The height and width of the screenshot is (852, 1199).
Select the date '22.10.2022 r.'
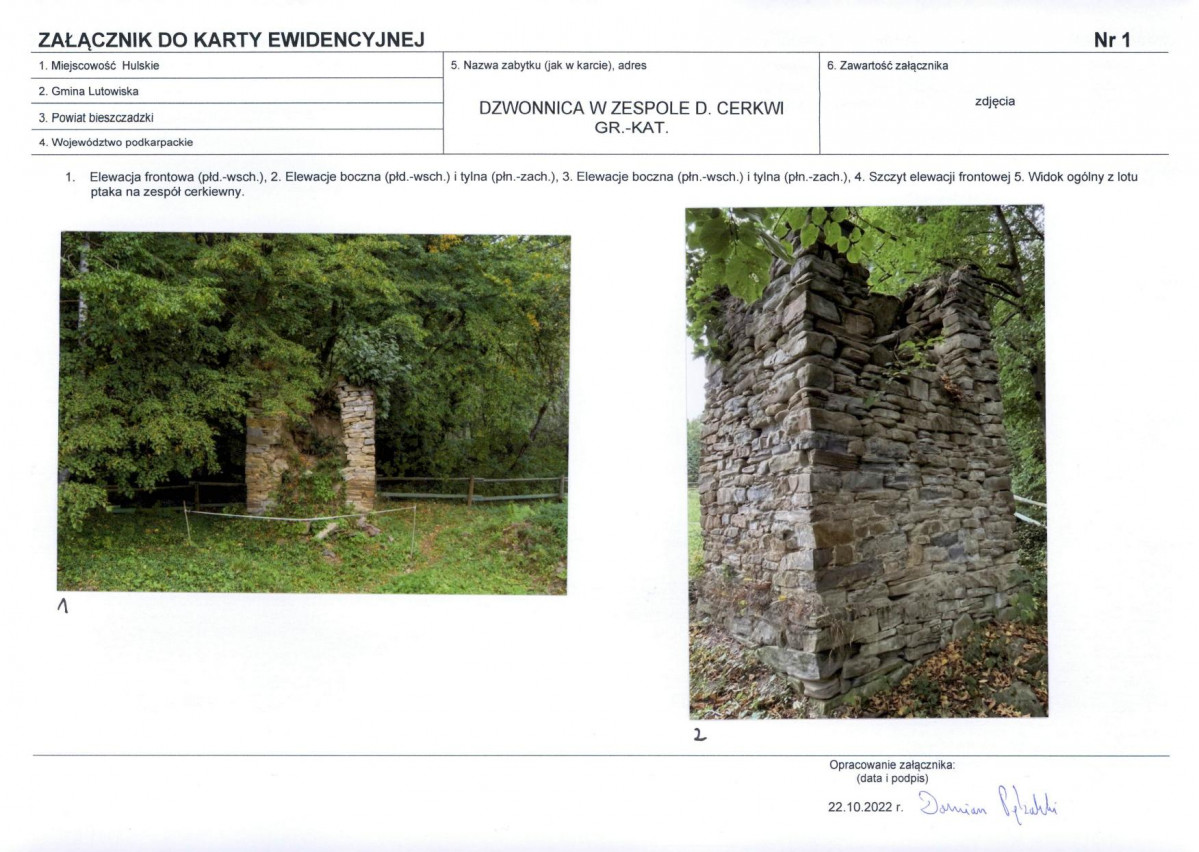pyautogui.click(x=865, y=806)
